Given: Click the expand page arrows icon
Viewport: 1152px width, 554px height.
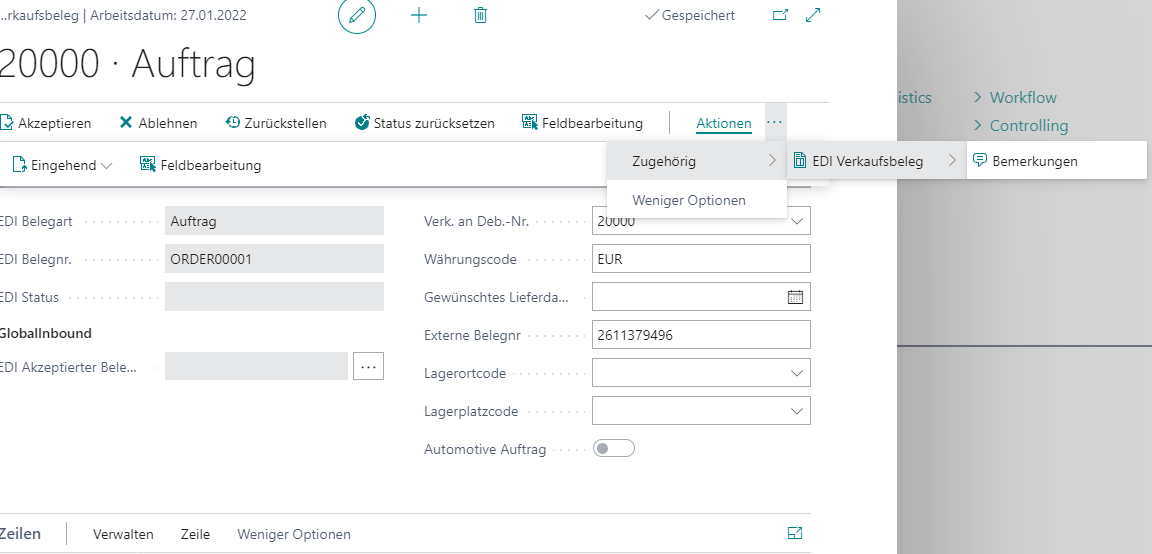Looking at the screenshot, I should 813,16.
